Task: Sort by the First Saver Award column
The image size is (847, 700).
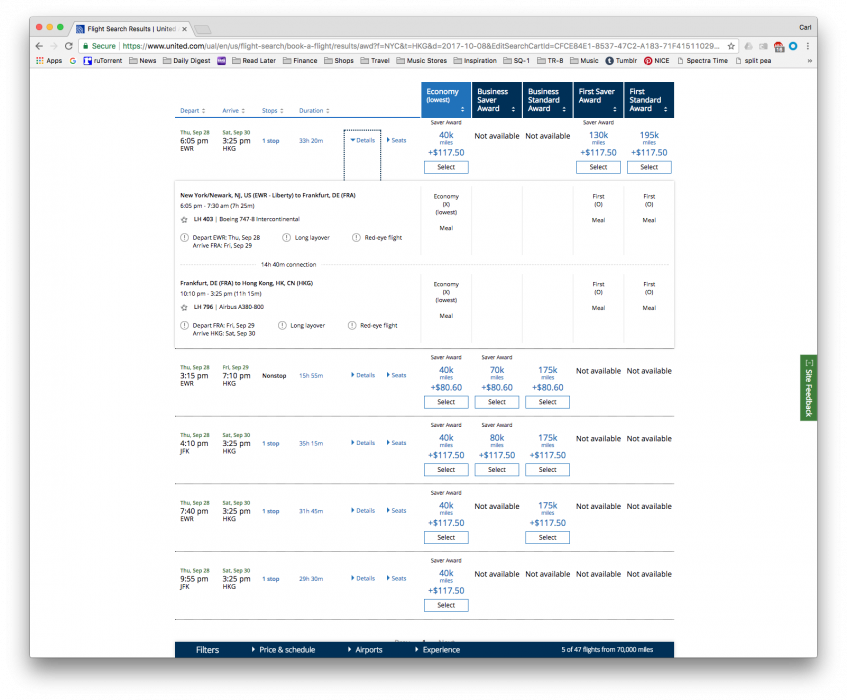Action: pyautogui.click(x=598, y=99)
